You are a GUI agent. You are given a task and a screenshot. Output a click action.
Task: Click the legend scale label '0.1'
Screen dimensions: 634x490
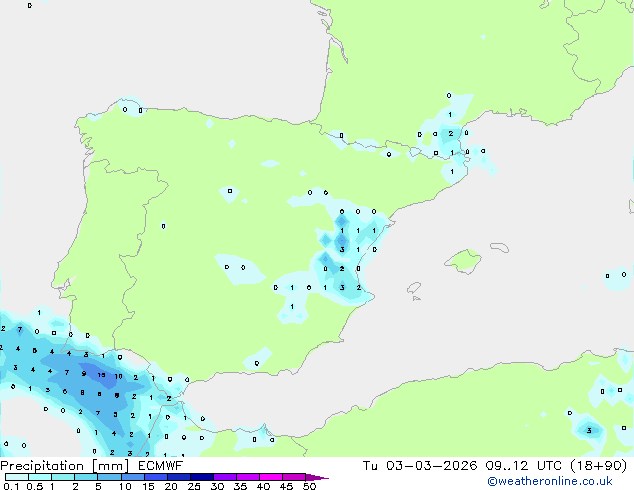tap(11, 486)
